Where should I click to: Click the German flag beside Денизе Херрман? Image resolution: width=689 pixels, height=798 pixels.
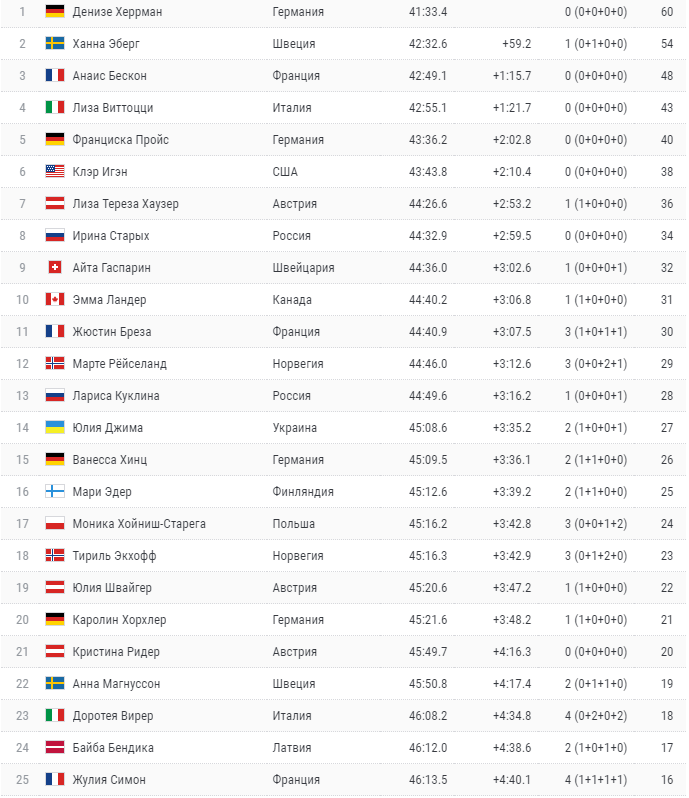pos(55,12)
